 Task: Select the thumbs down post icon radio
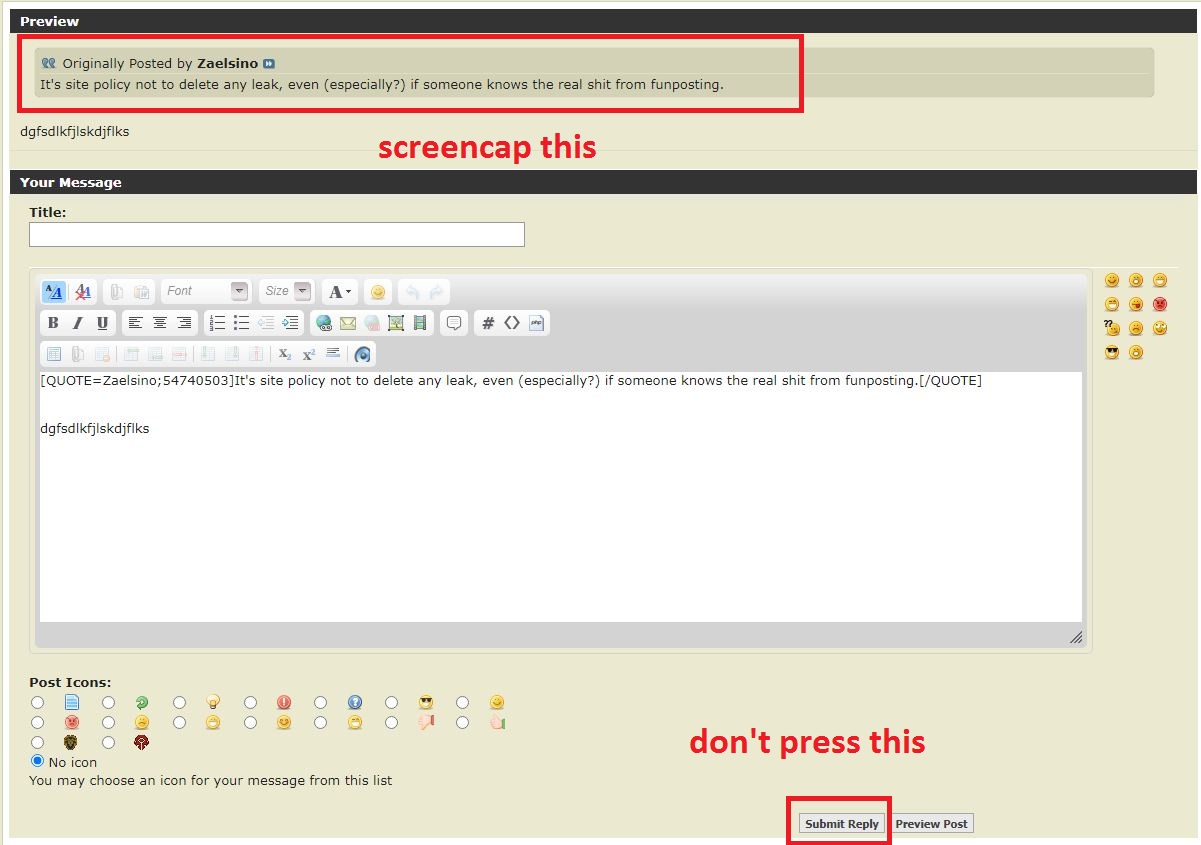tap(391, 722)
